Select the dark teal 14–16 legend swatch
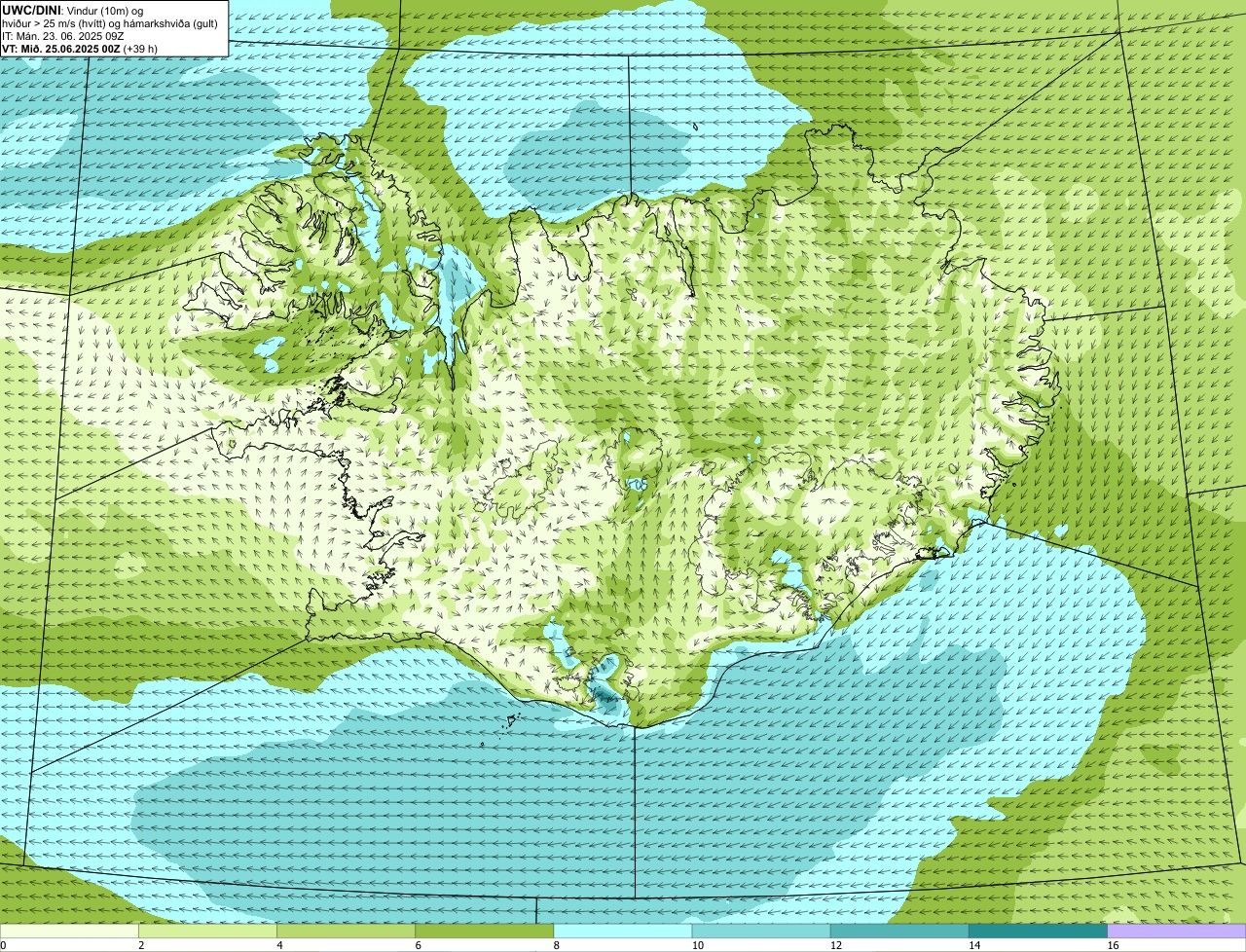Image resolution: width=1246 pixels, height=952 pixels. click(x=1038, y=932)
